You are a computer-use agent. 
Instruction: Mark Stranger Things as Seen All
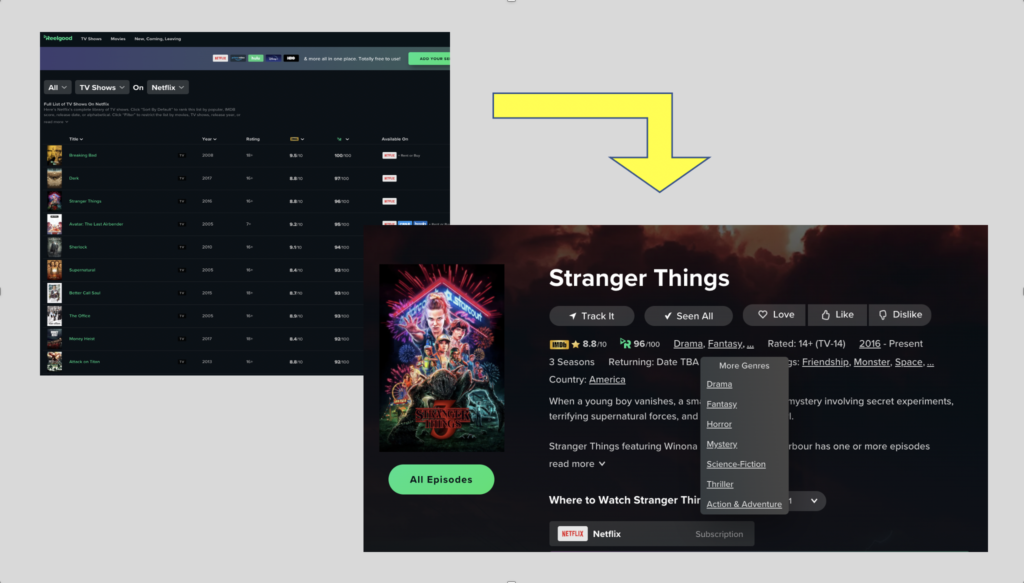[688, 316]
